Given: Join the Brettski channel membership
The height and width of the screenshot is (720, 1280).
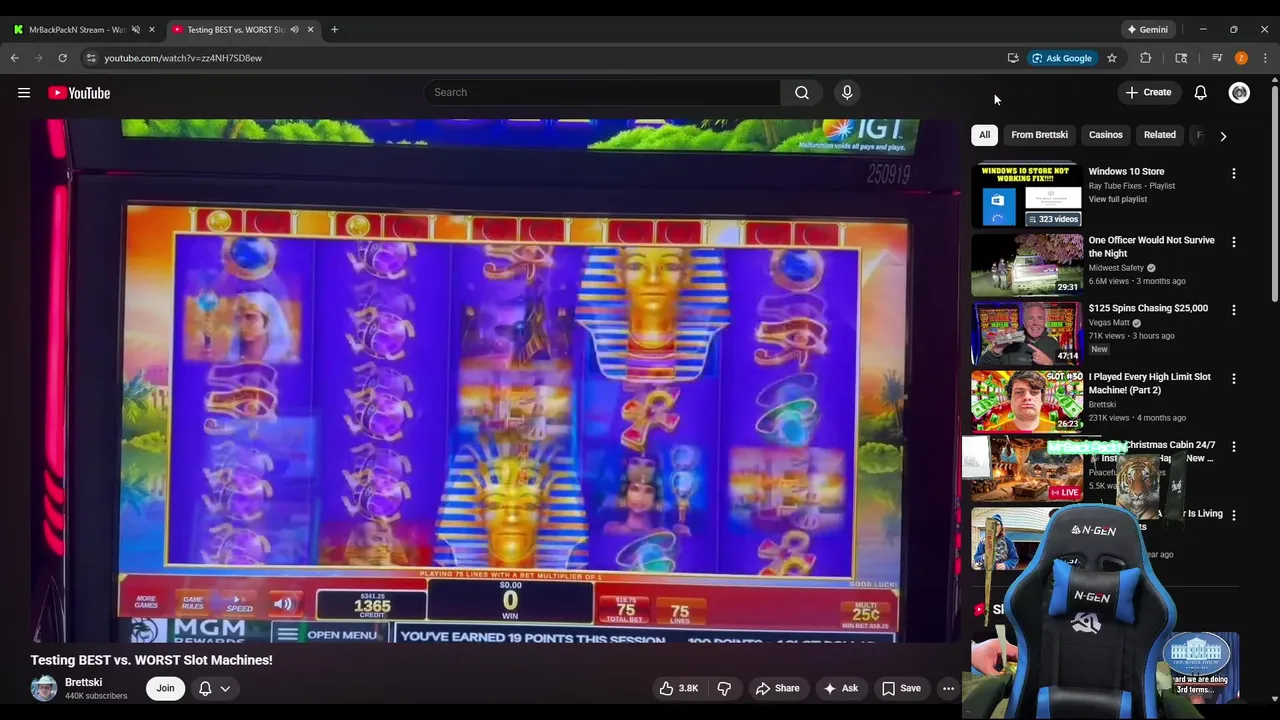Looking at the screenshot, I should (x=165, y=688).
